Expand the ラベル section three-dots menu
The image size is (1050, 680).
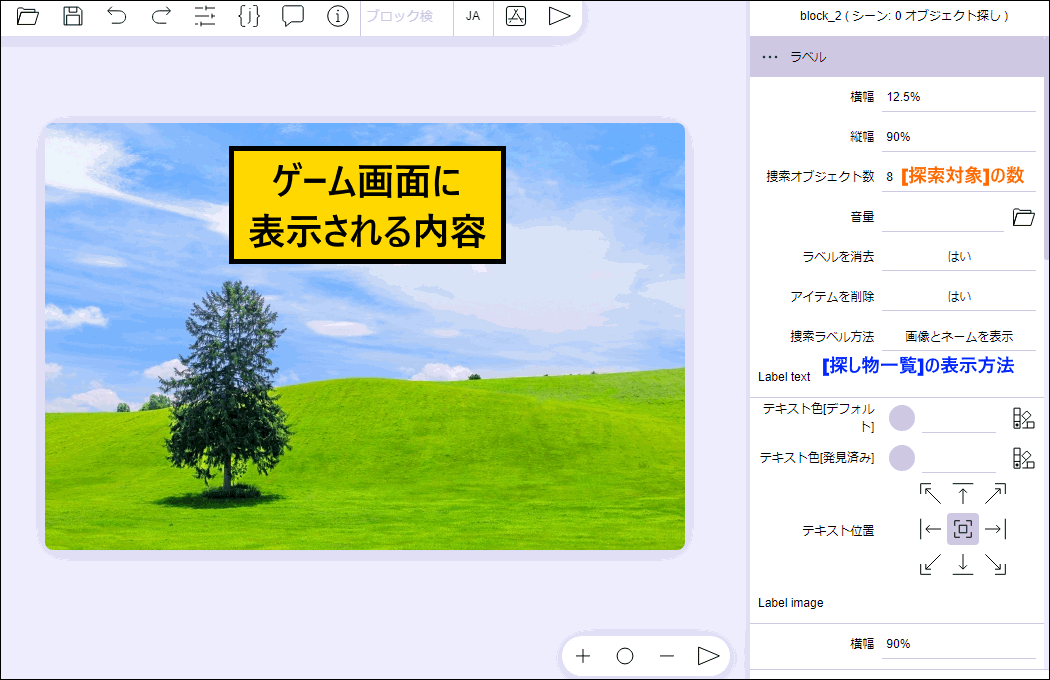[x=769, y=57]
